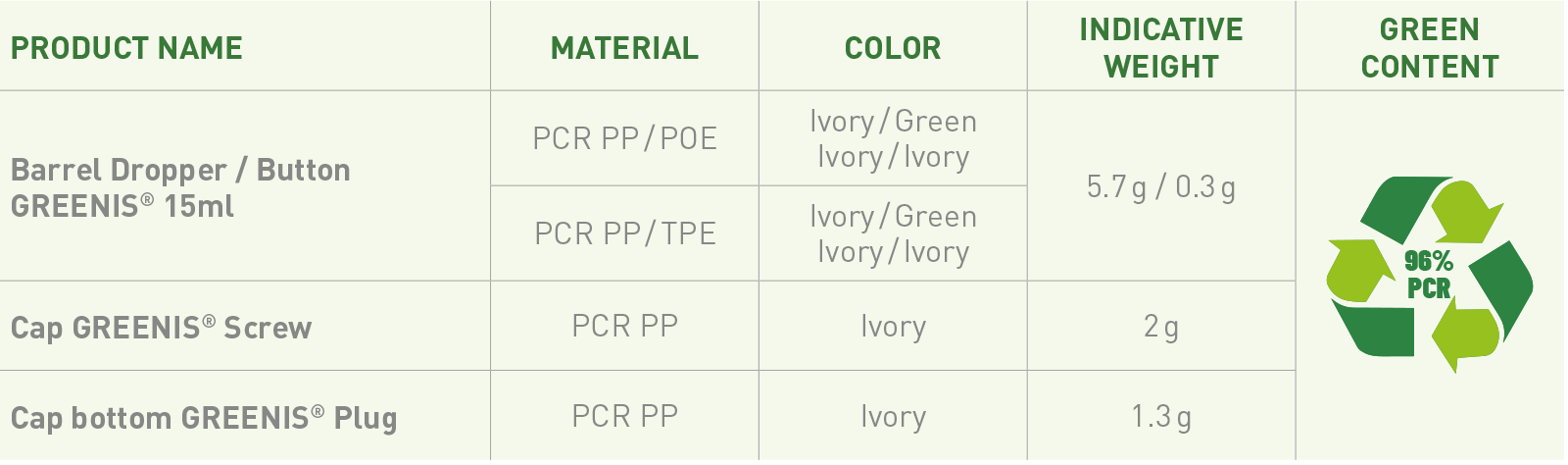Click the 5.7 g / 0.3 g weight cell

[1161, 186]
